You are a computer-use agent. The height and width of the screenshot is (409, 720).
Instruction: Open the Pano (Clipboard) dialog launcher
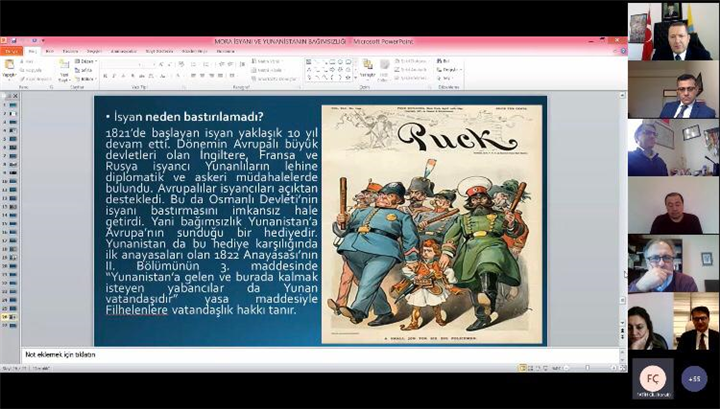pos(51,87)
